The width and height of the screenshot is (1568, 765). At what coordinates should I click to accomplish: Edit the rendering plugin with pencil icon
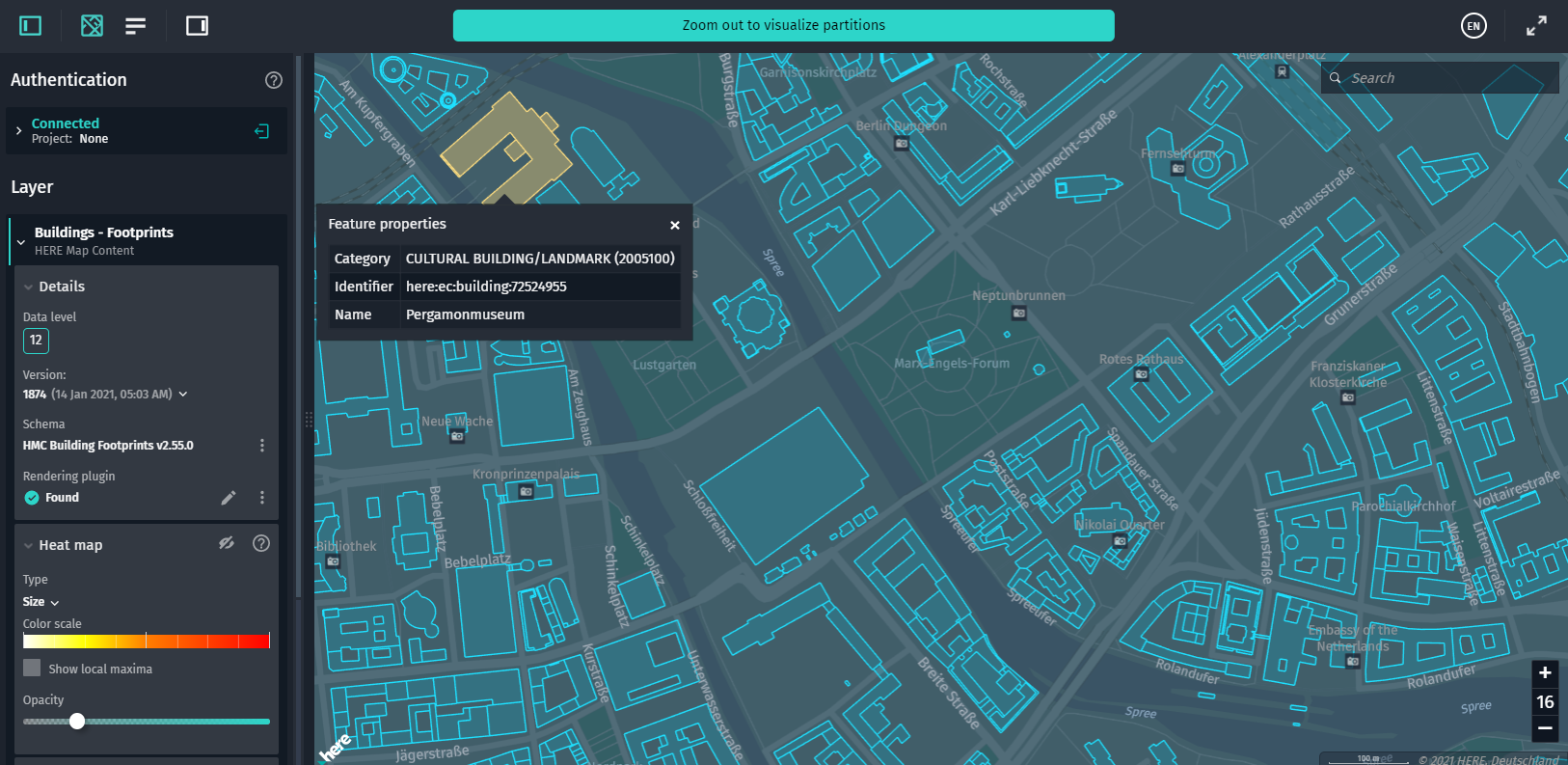(x=229, y=498)
